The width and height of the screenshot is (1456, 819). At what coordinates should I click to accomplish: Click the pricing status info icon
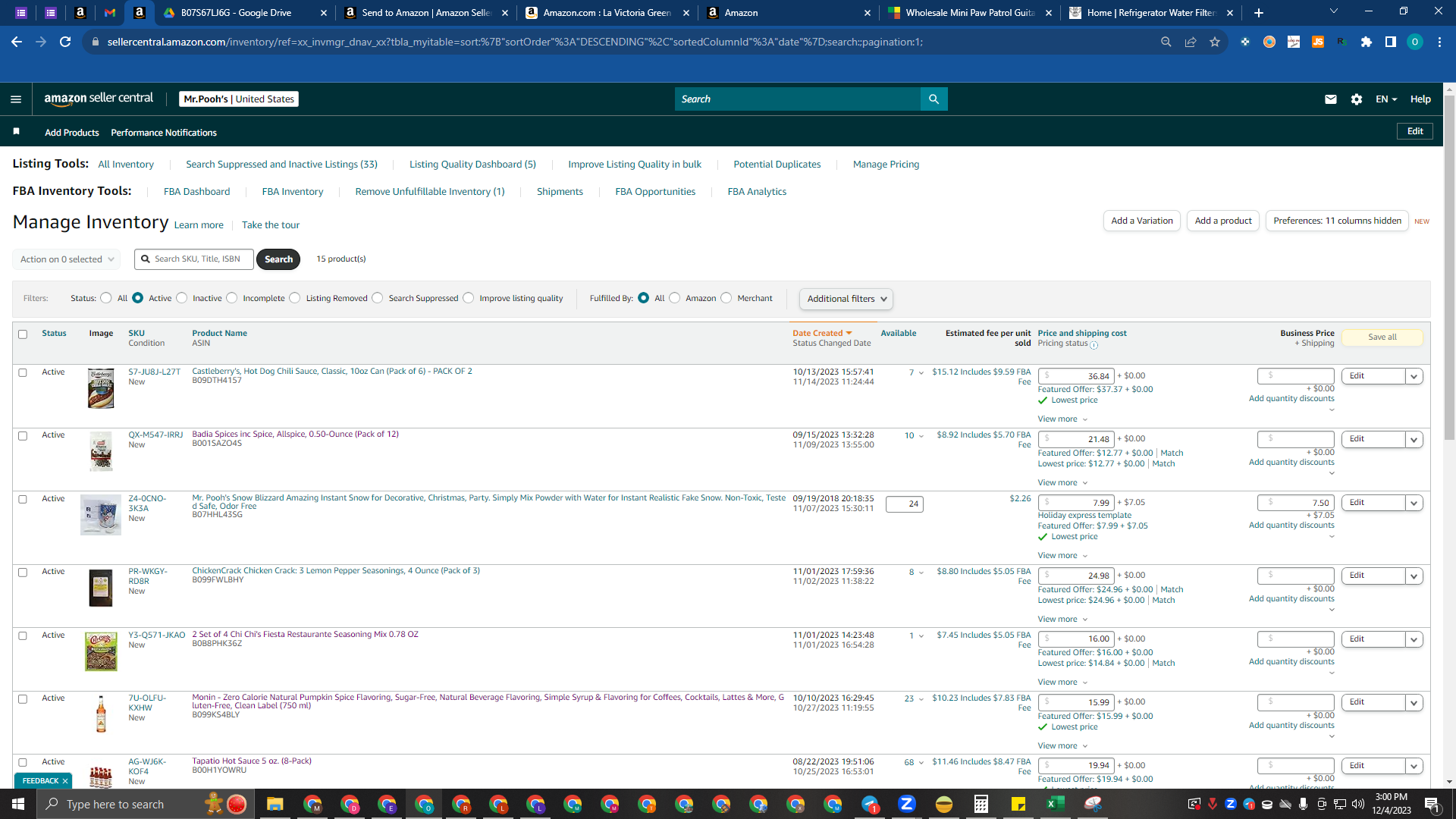tap(1094, 344)
